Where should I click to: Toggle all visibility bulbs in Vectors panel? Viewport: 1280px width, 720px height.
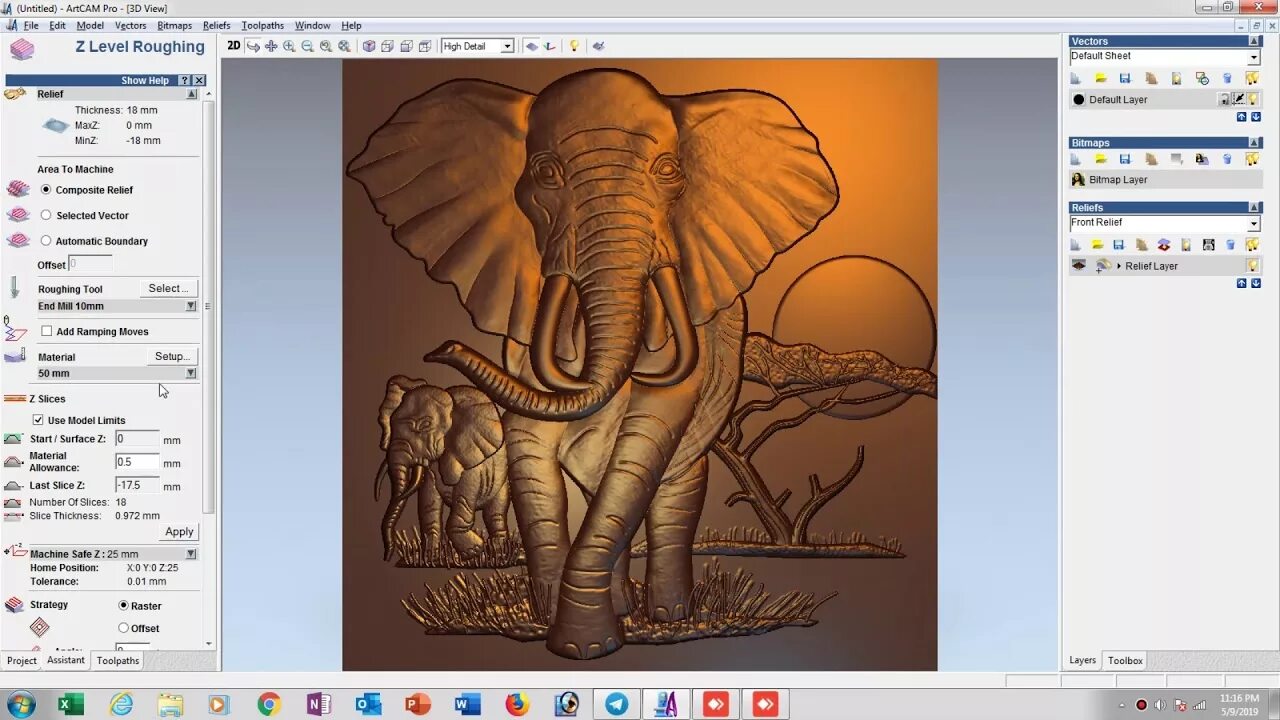coord(1252,78)
